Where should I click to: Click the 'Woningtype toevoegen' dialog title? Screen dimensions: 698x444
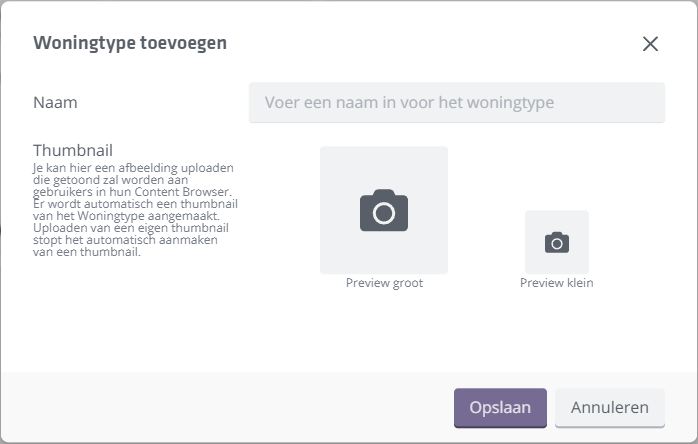point(130,43)
